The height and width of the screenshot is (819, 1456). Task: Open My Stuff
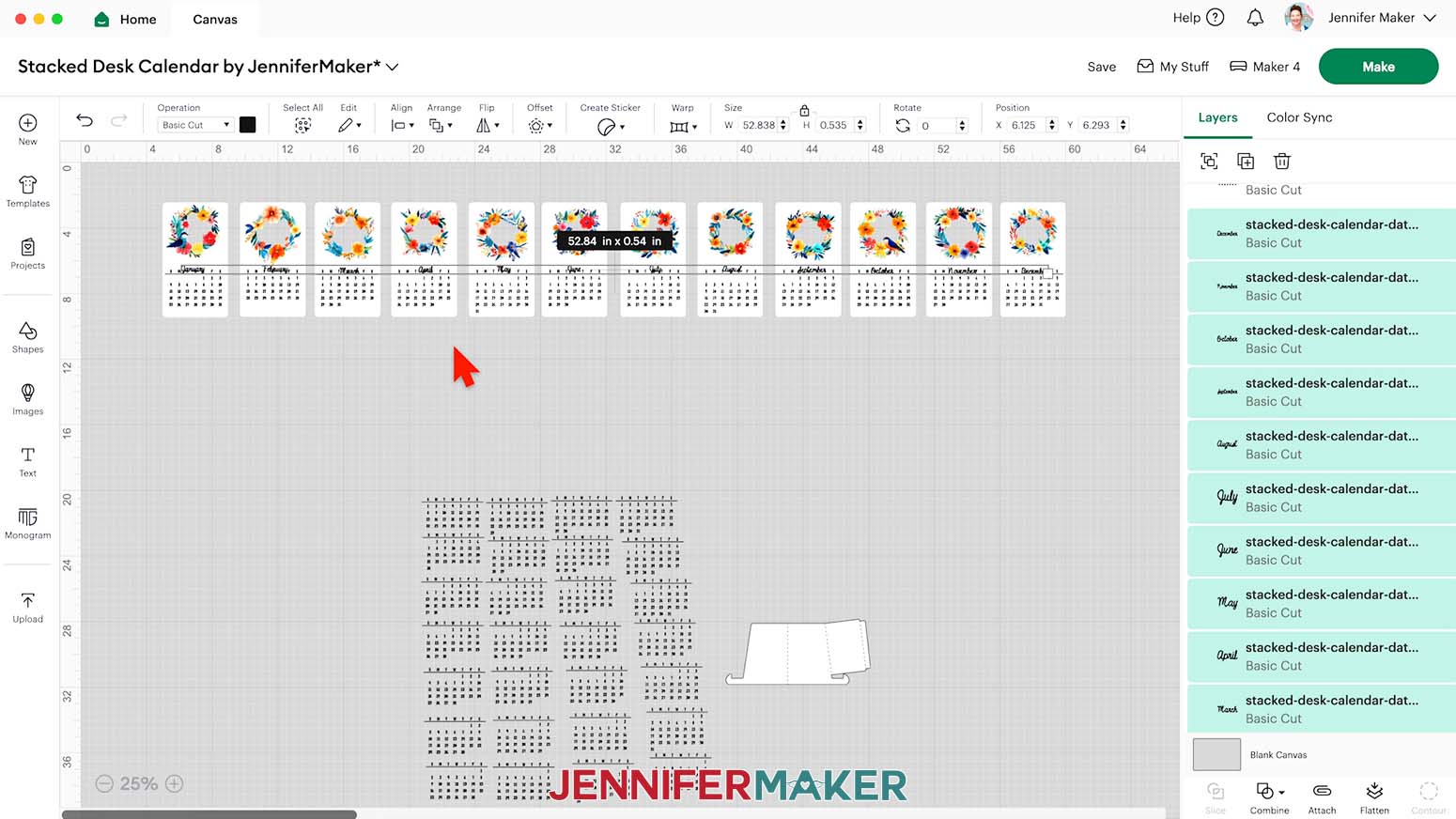coord(1172,67)
